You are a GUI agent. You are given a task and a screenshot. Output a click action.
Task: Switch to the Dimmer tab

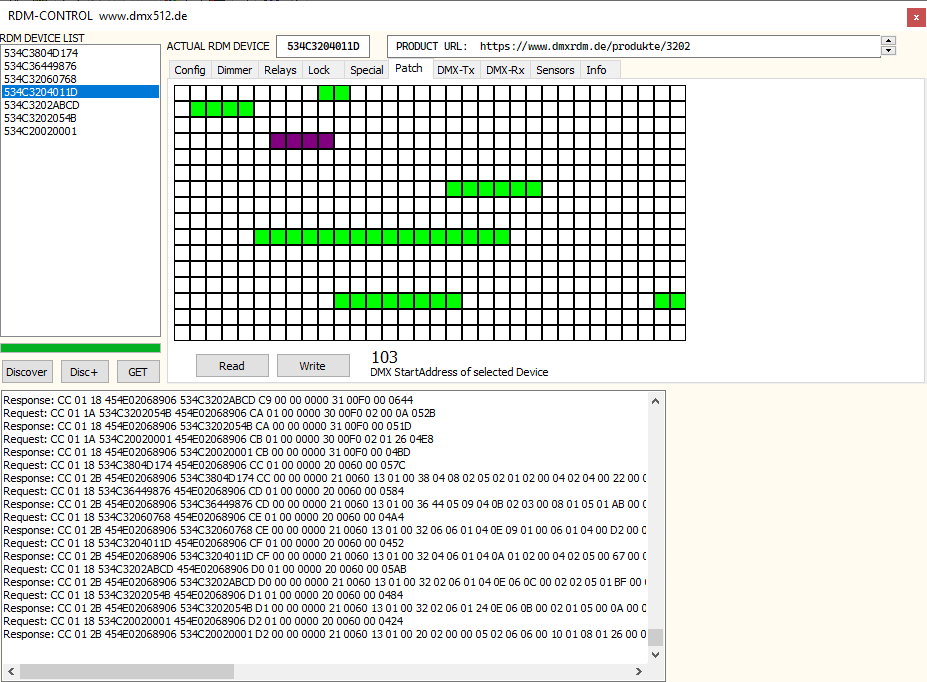coord(235,70)
